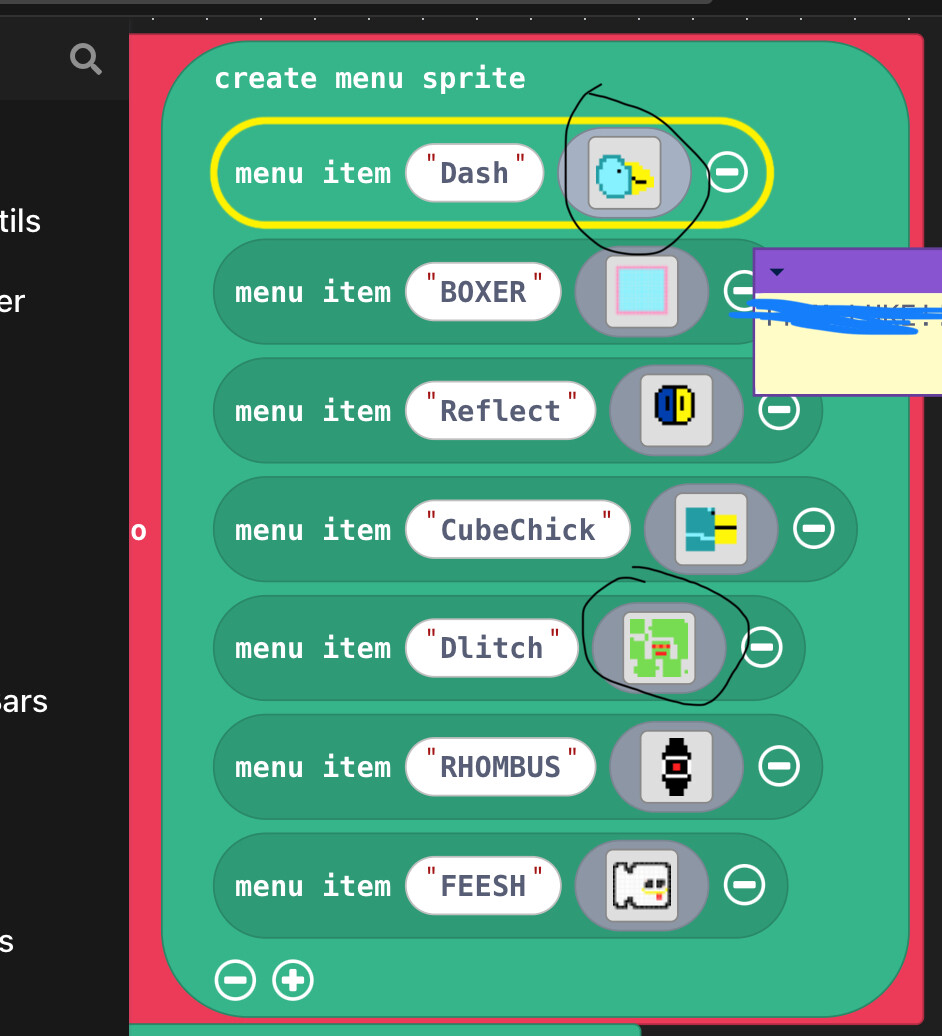The image size is (942, 1036).
Task: Open the CubeChick sprite image editor
Action: coord(711,529)
